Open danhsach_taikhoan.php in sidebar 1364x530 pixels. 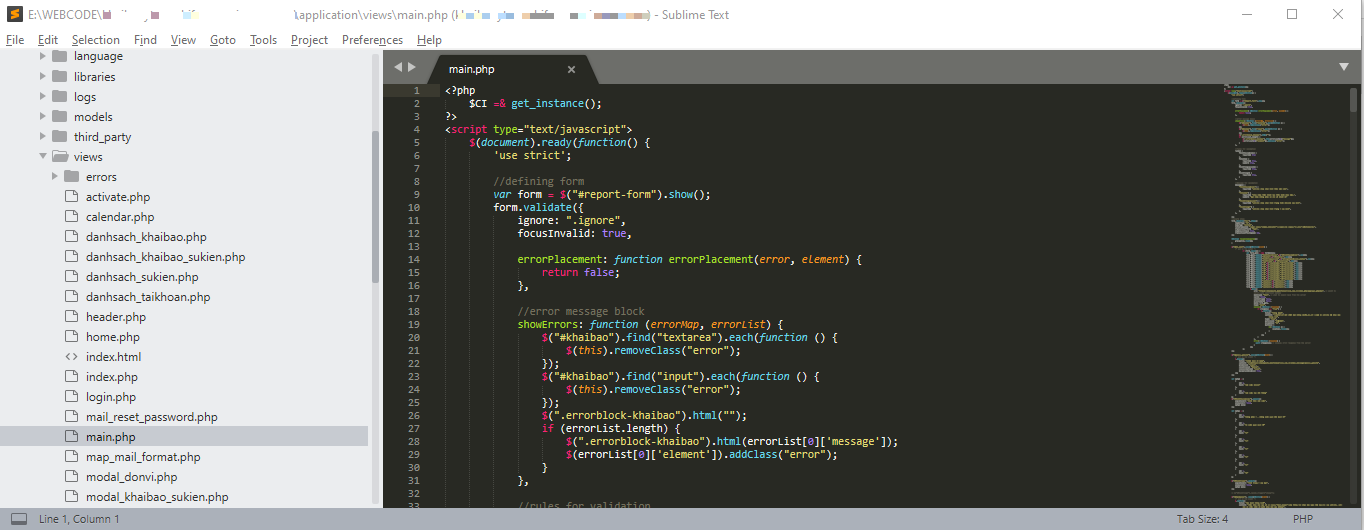coord(148,297)
